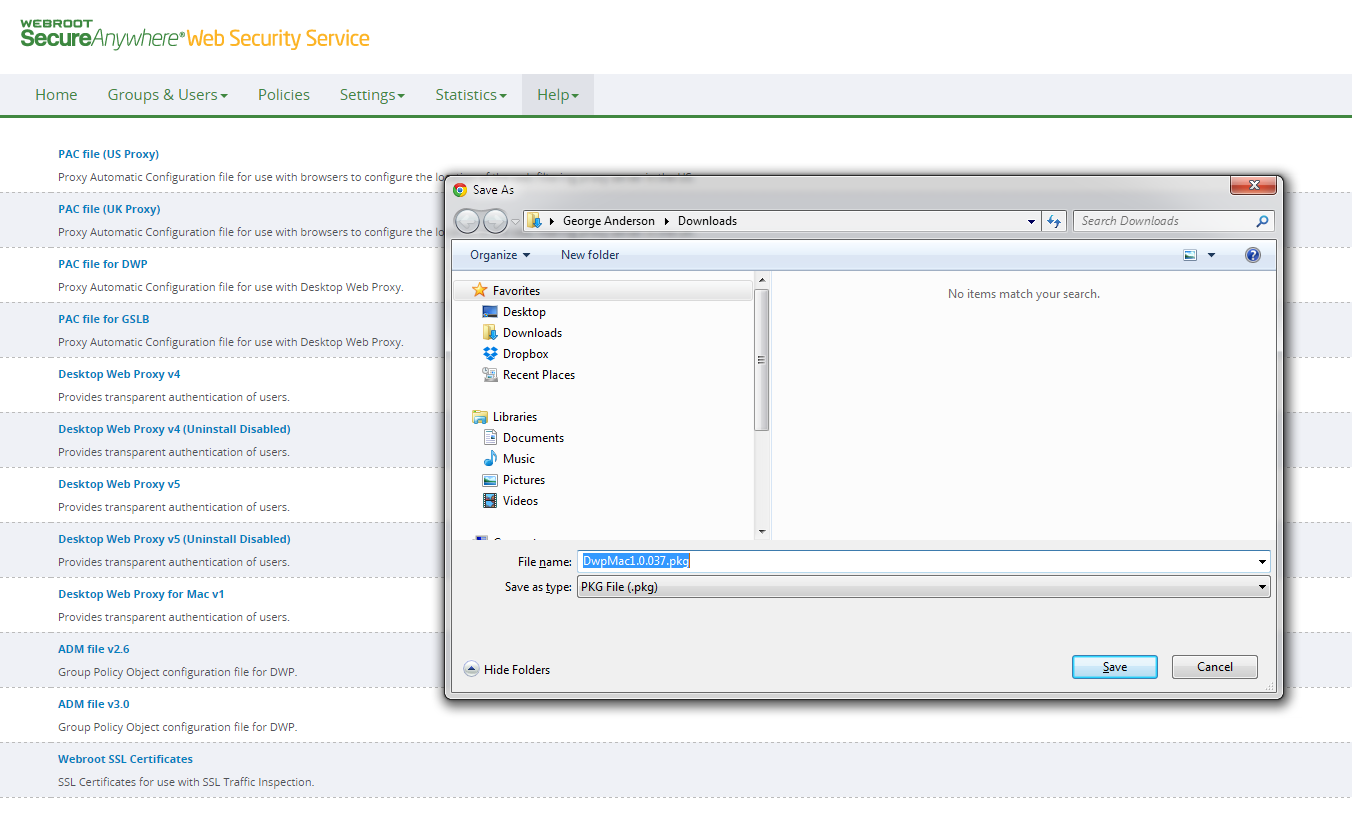The image size is (1352, 813).
Task: Open the Statistics dropdown menu
Action: coord(471,95)
